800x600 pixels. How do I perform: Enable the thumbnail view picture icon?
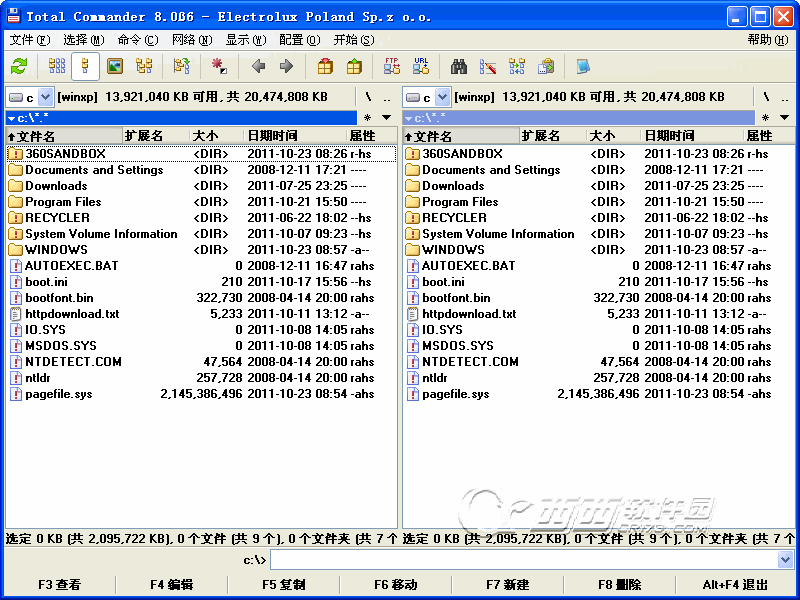coord(115,66)
